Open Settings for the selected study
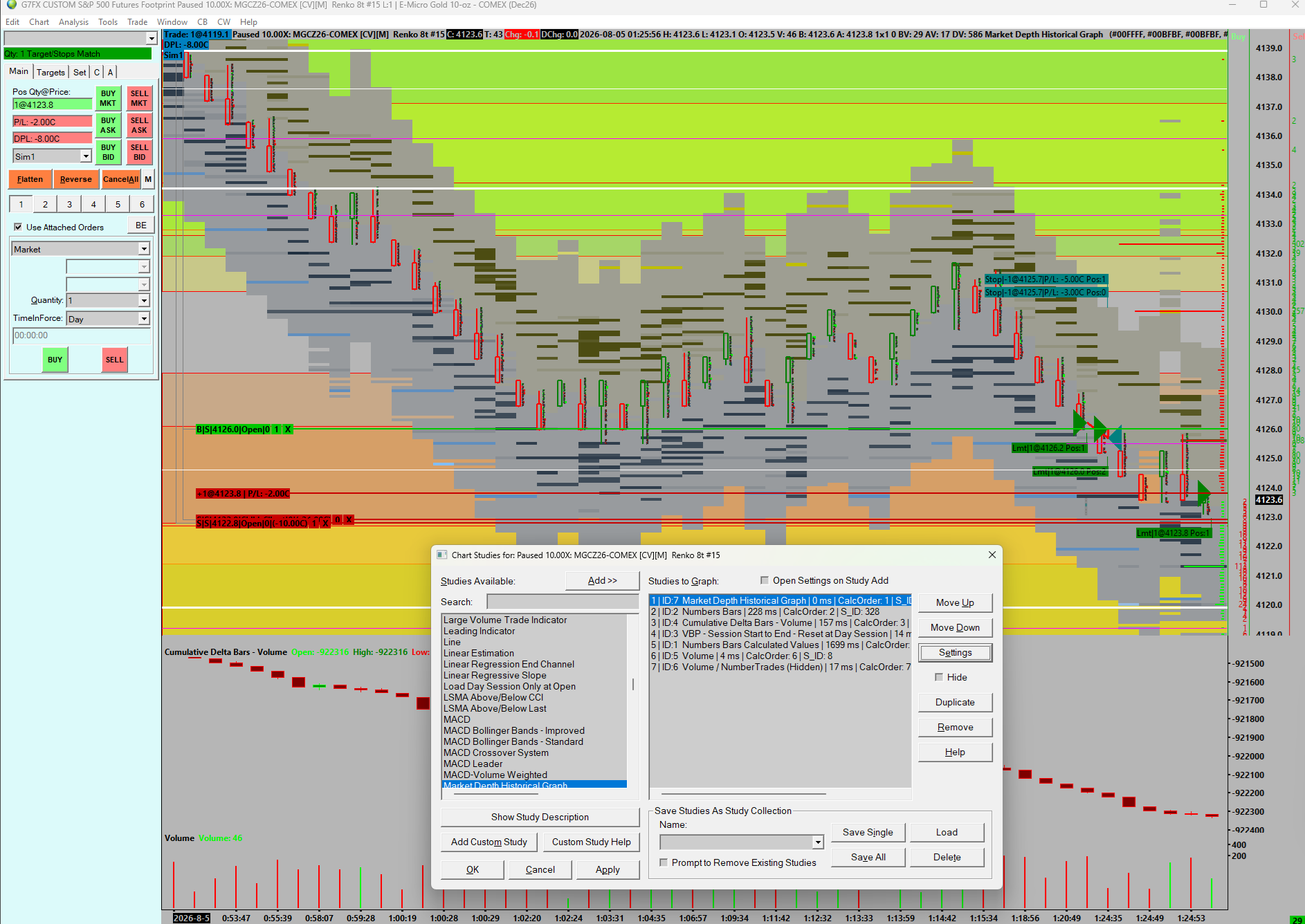Screen dimensions: 1305x924 click(x=955, y=652)
